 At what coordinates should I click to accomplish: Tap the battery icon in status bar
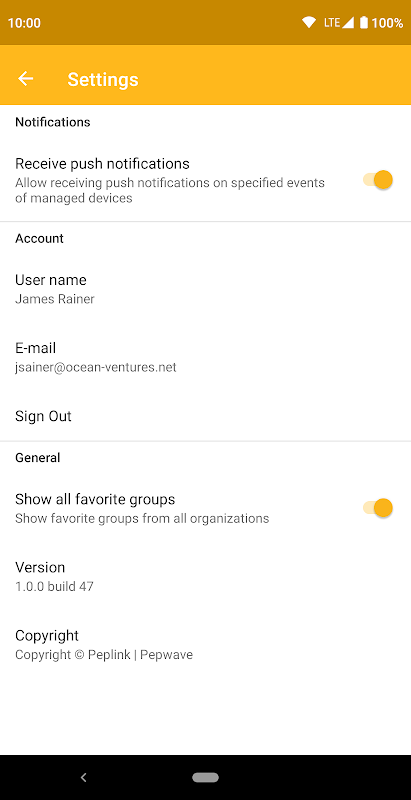pos(364,22)
